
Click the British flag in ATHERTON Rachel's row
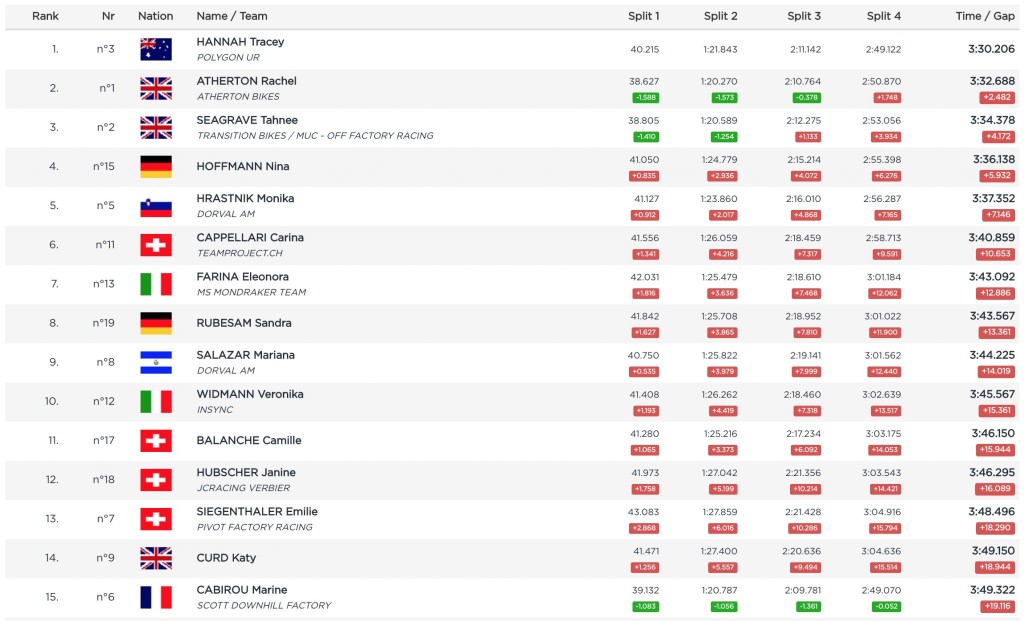(155, 88)
